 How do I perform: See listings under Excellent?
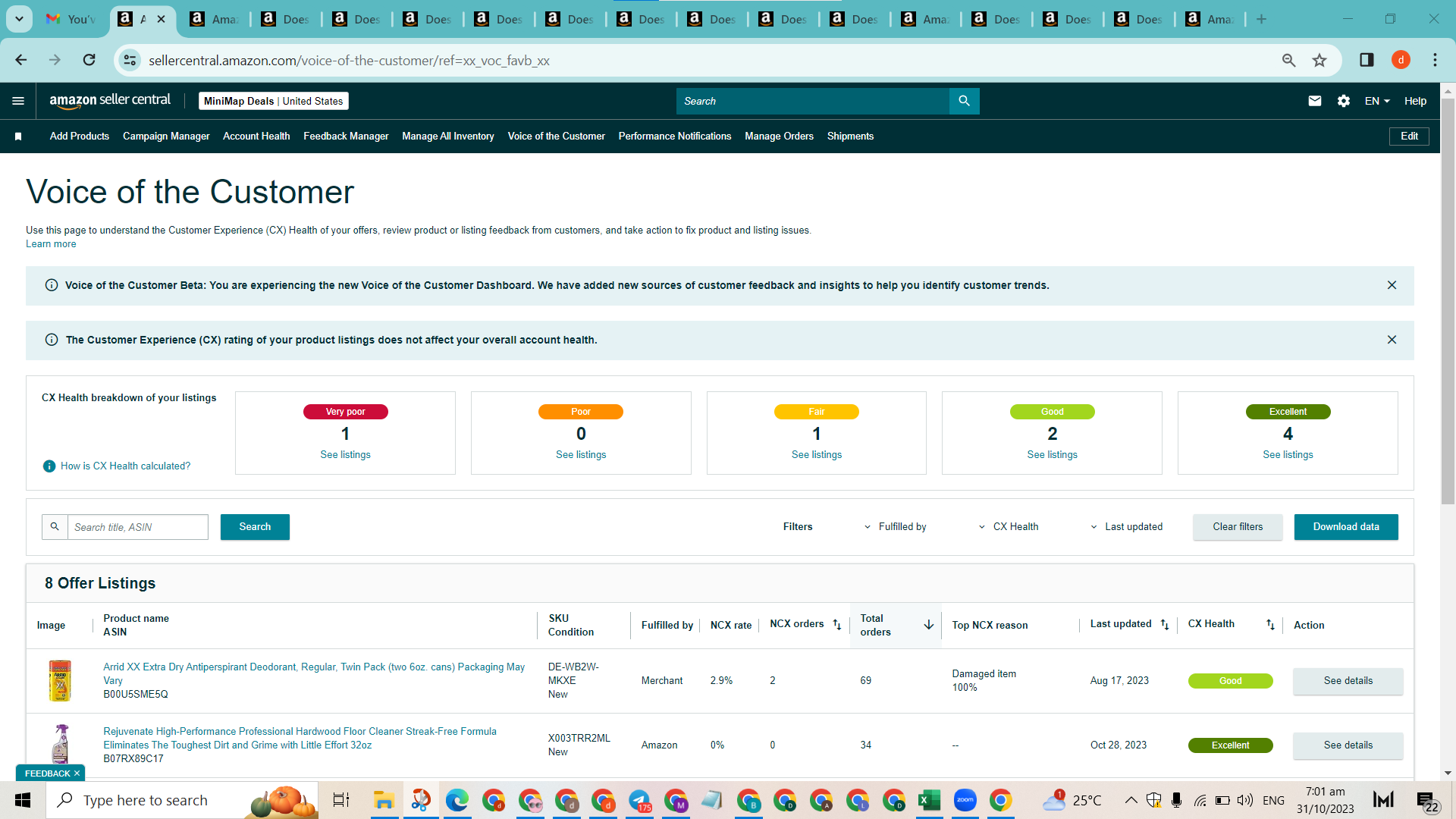click(1288, 455)
